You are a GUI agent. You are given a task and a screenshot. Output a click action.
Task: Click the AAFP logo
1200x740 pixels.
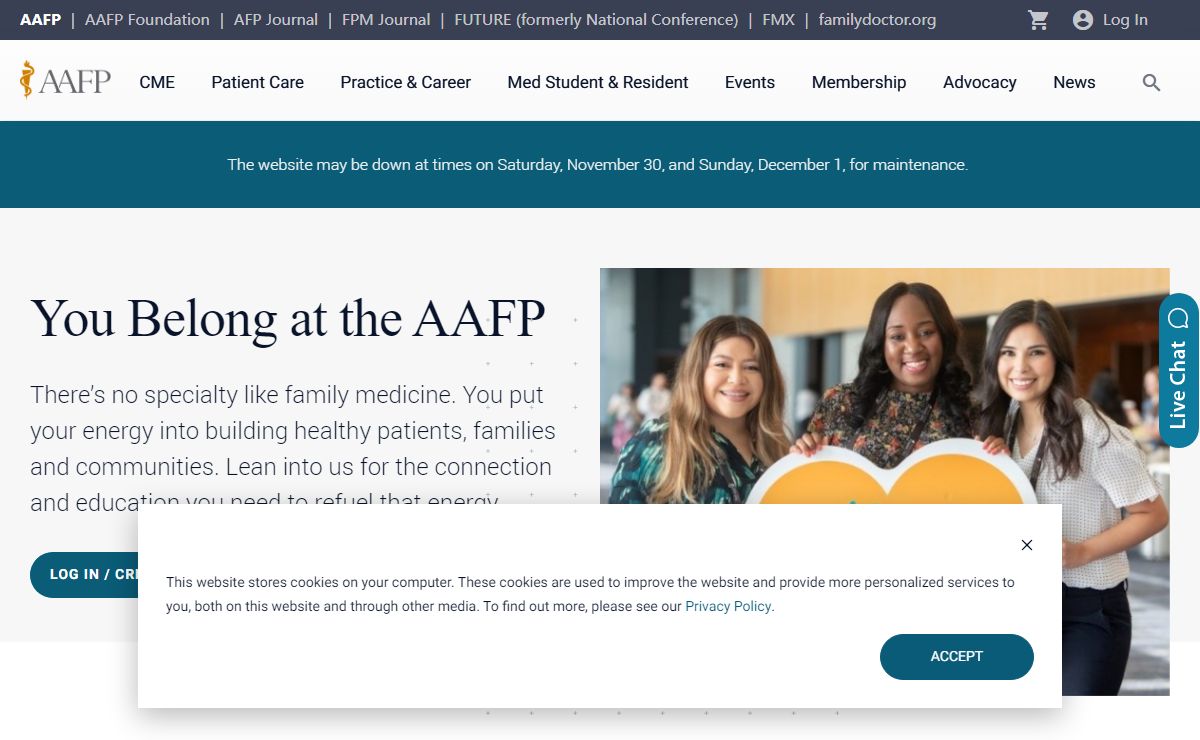click(66, 80)
